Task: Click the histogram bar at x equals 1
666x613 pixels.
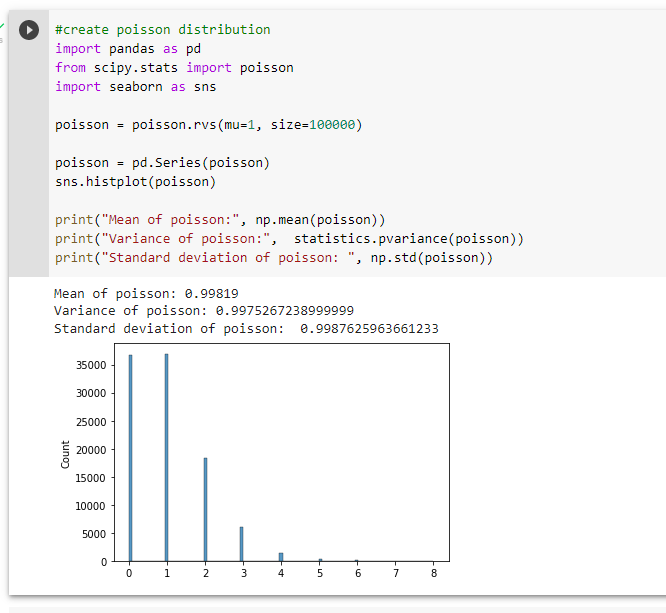Action: click(166, 458)
